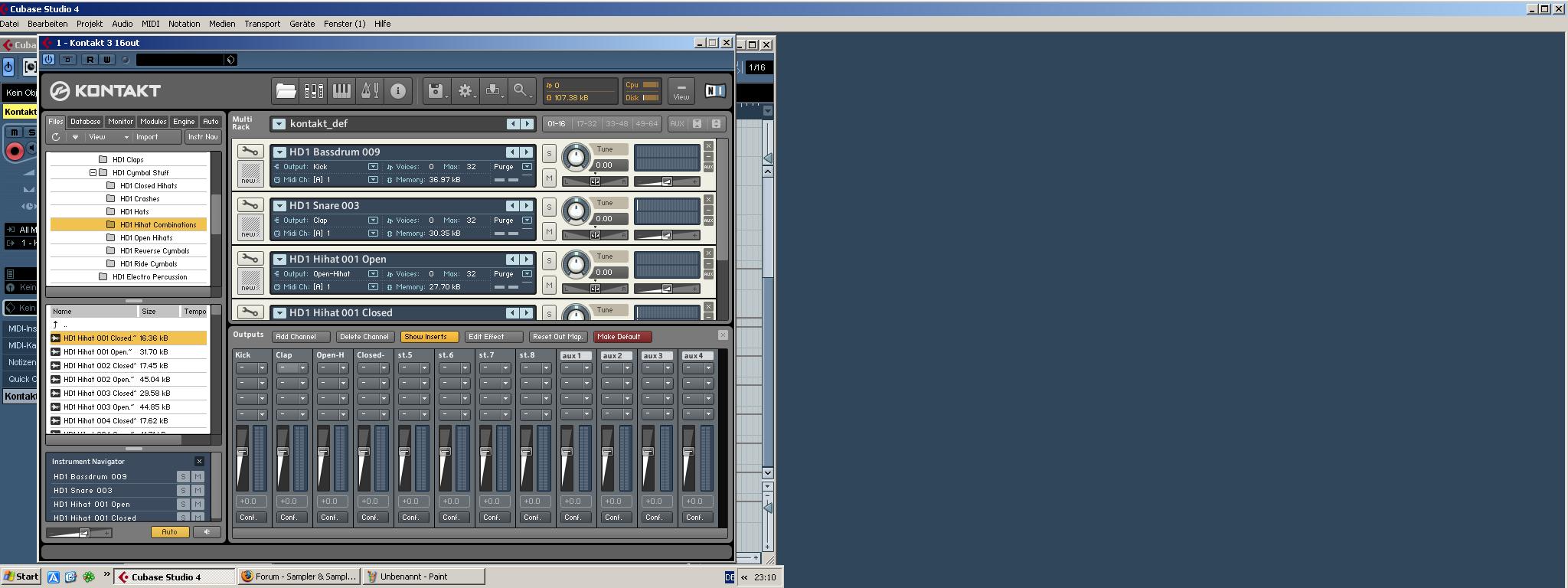1568x588 pixels.
Task: Open Output dropdown for HD1 Bassdrum 009
Action: (x=373, y=167)
